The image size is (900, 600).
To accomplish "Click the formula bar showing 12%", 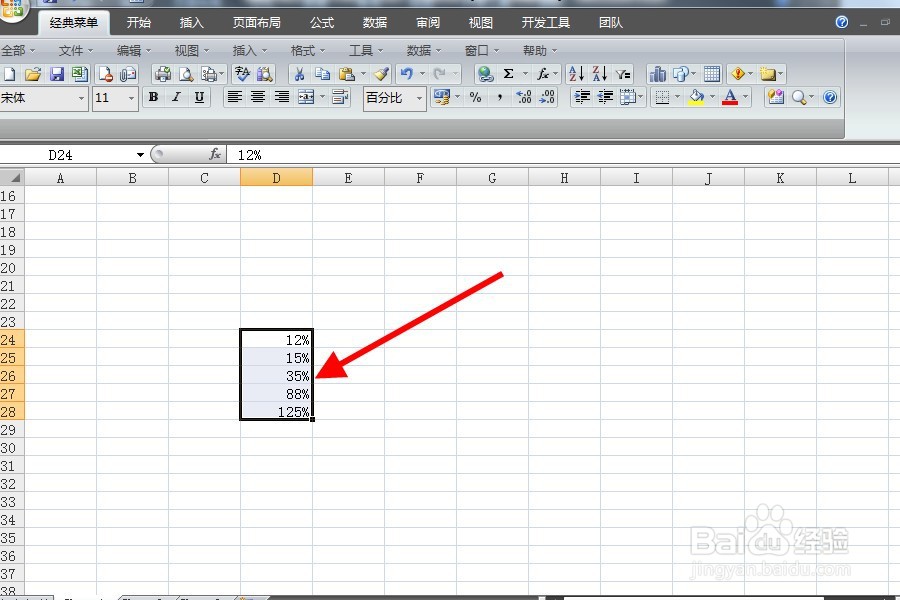I will click(x=562, y=155).
